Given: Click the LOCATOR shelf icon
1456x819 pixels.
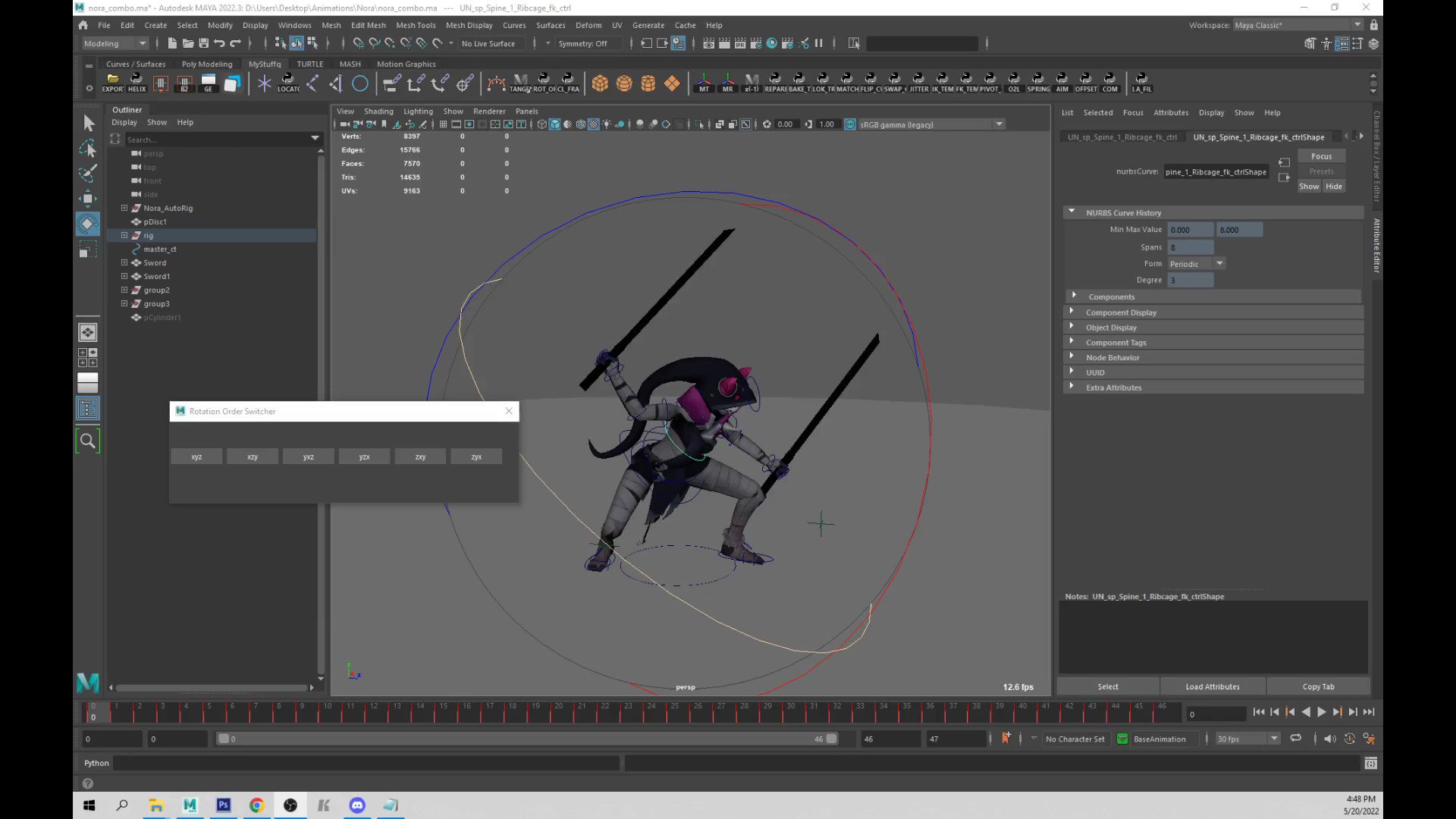Looking at the screenshot, I should [287, 82].
